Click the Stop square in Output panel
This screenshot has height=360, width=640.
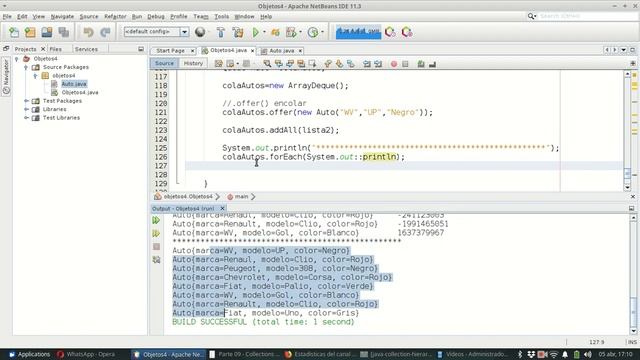(156, 247)
